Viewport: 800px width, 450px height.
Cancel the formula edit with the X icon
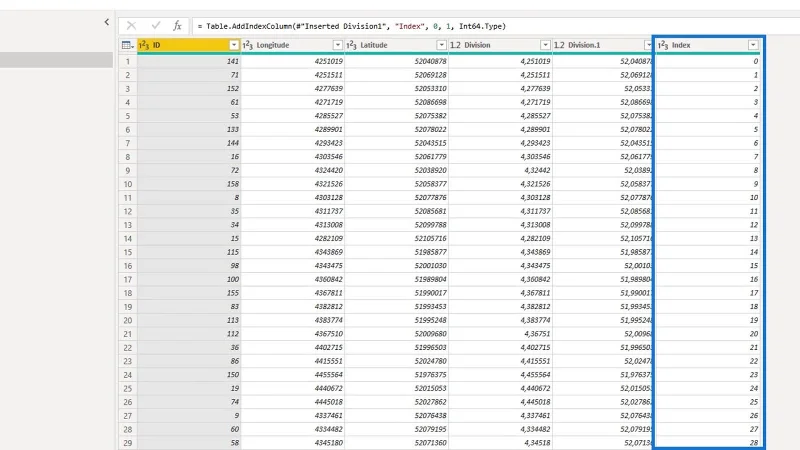coord(131,26)
